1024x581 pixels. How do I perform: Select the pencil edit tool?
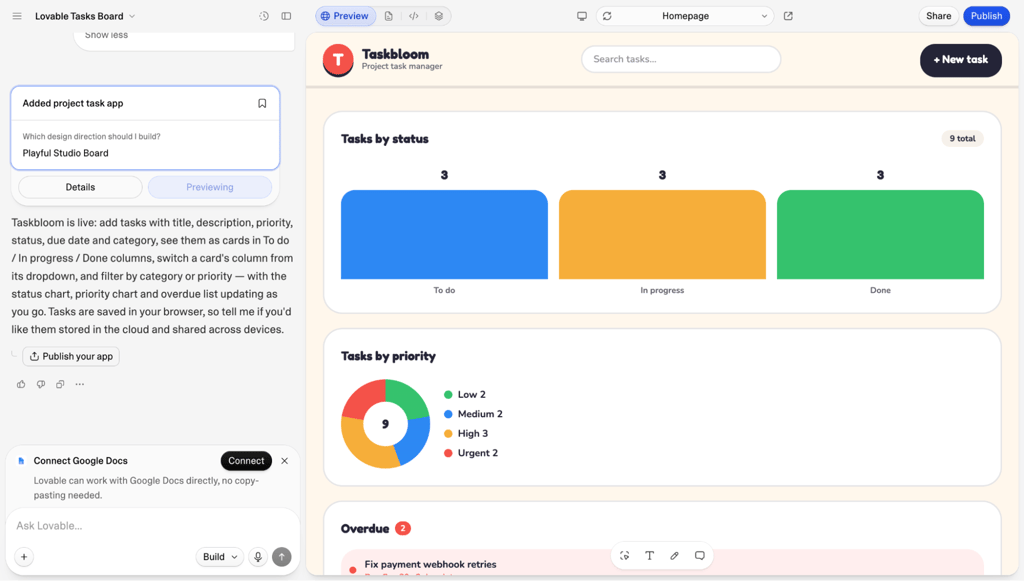point(674,556)
